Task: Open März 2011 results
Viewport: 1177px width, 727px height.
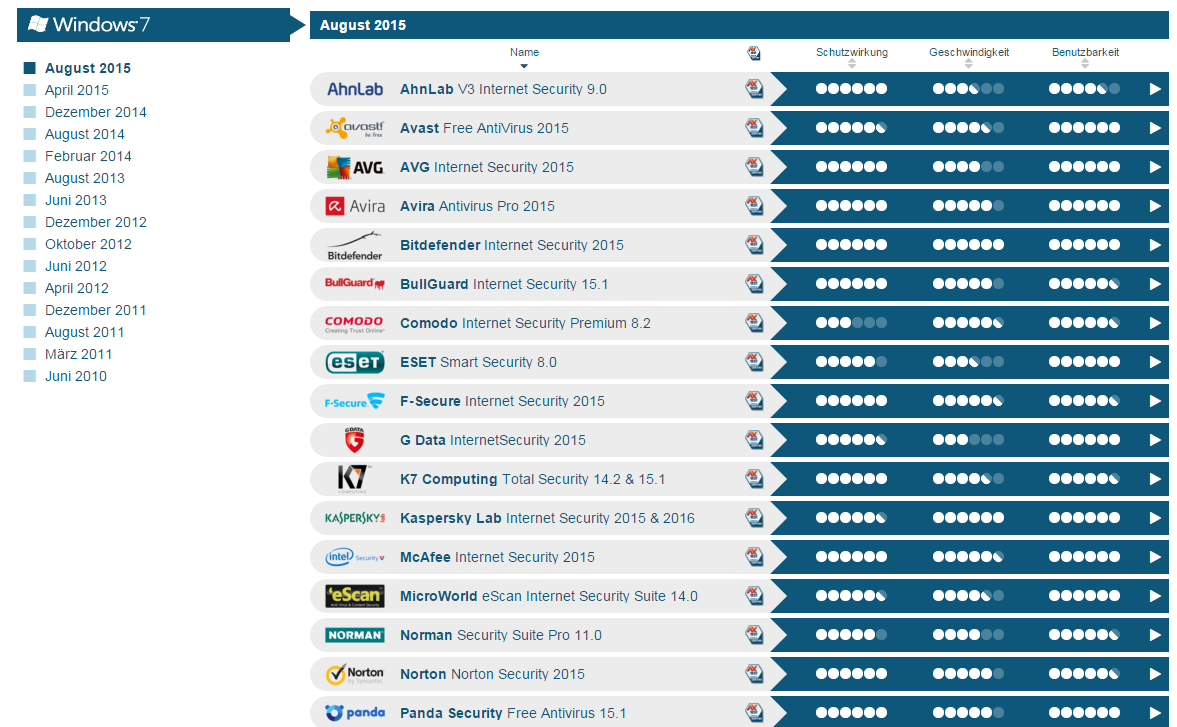Action: [78, 354]
